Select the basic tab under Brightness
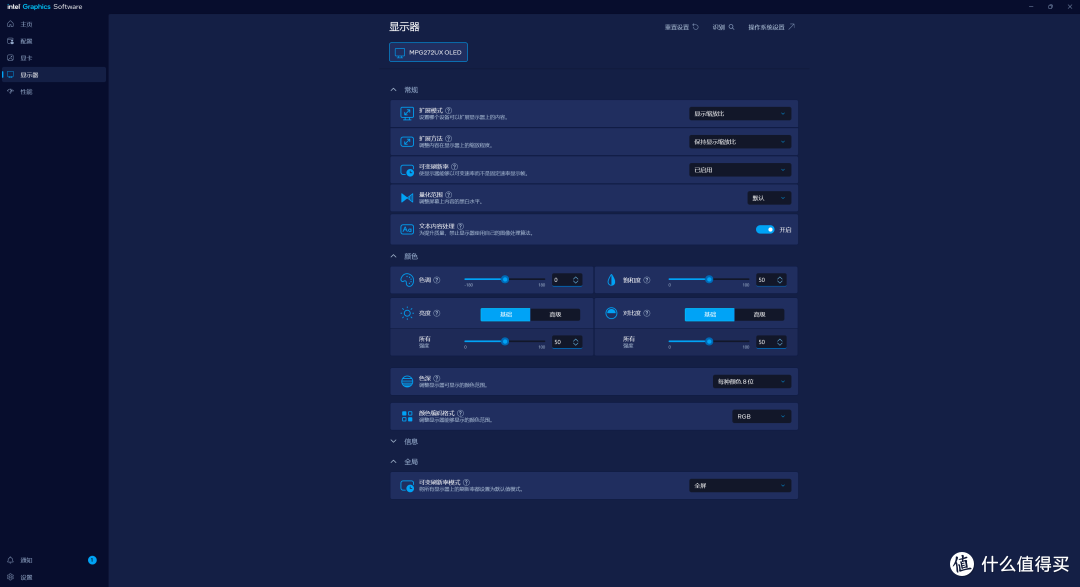 505,315
